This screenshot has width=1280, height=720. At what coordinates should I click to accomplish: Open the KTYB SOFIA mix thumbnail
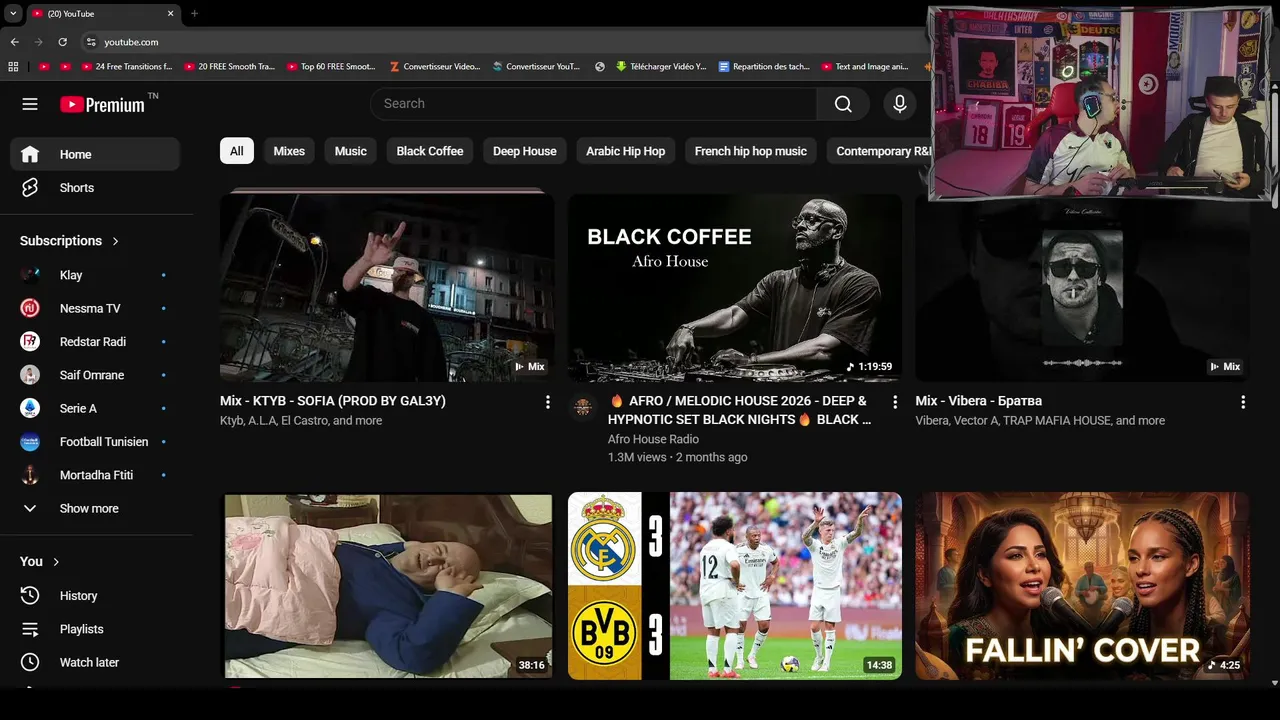click(x=387, y=287)
